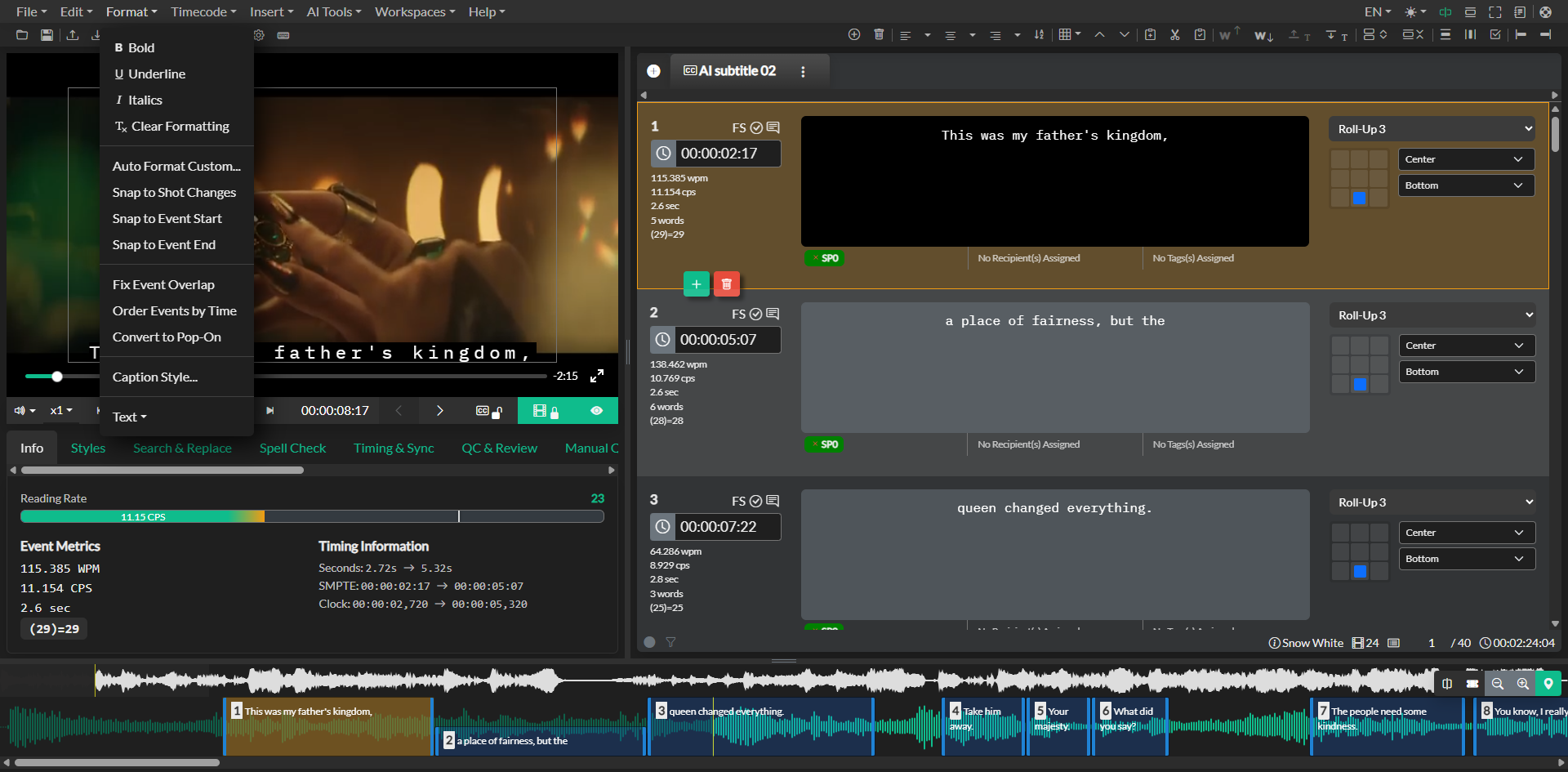Zoom in on the waveform timeline

1522,684
